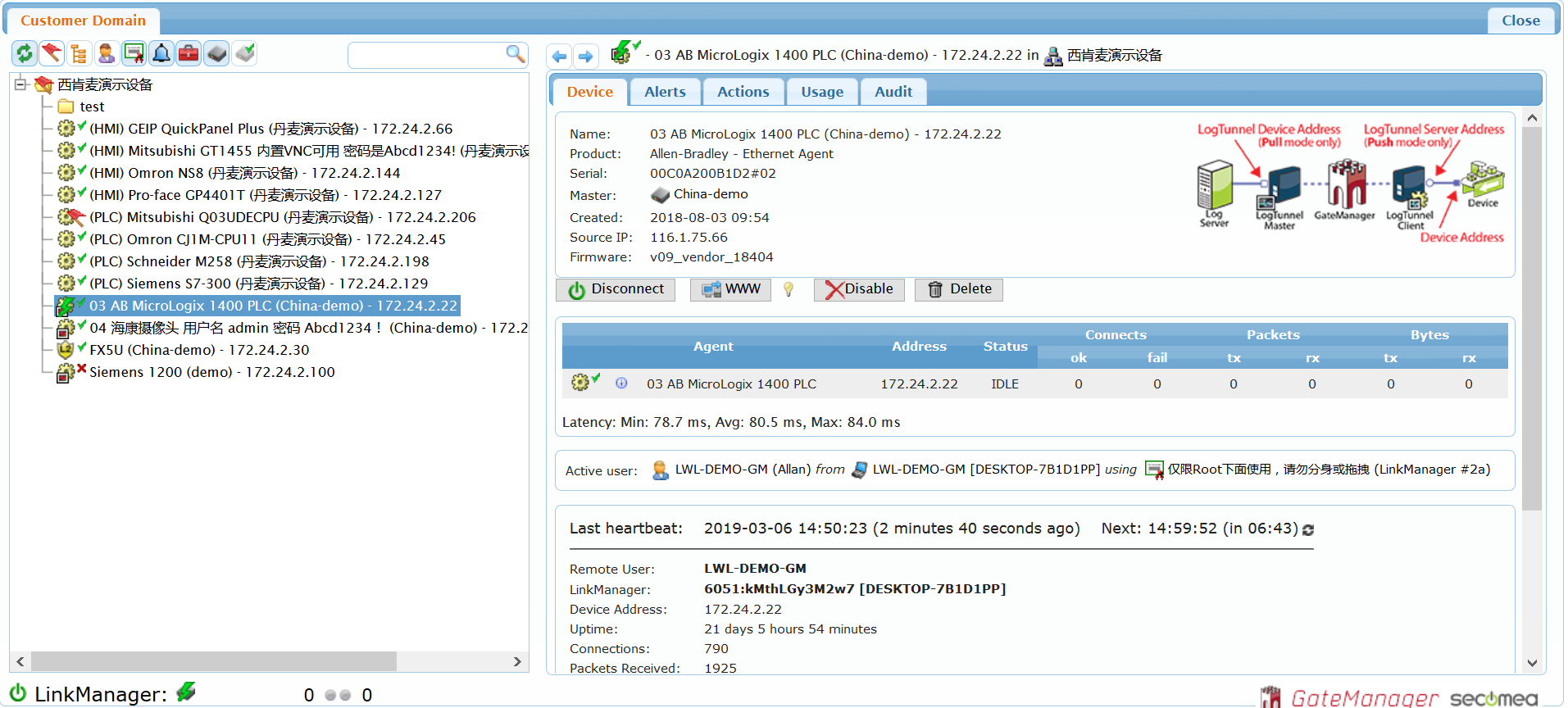The width and height of the screenshot is (1568, 708).
Task: Select Omron CJ1M-CPU11 PLC tree entry
Action: 267,239
